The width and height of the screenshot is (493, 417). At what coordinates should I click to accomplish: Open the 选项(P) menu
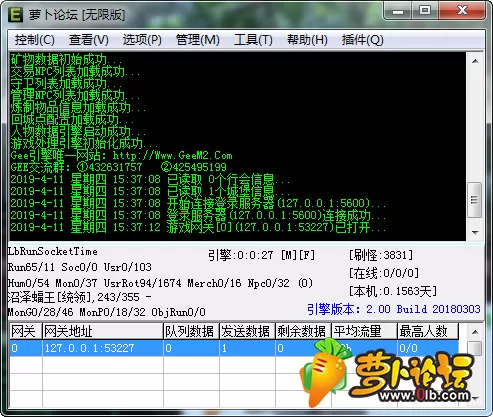(x=142, y=40)
